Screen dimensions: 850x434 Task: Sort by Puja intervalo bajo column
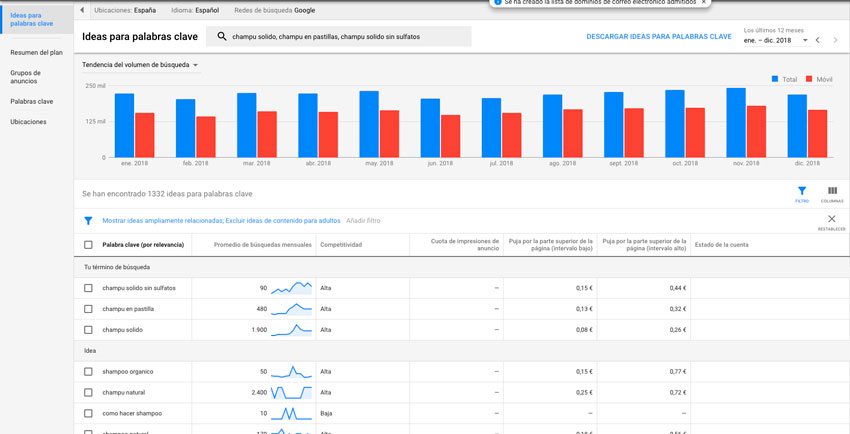(x=551, y=245)
